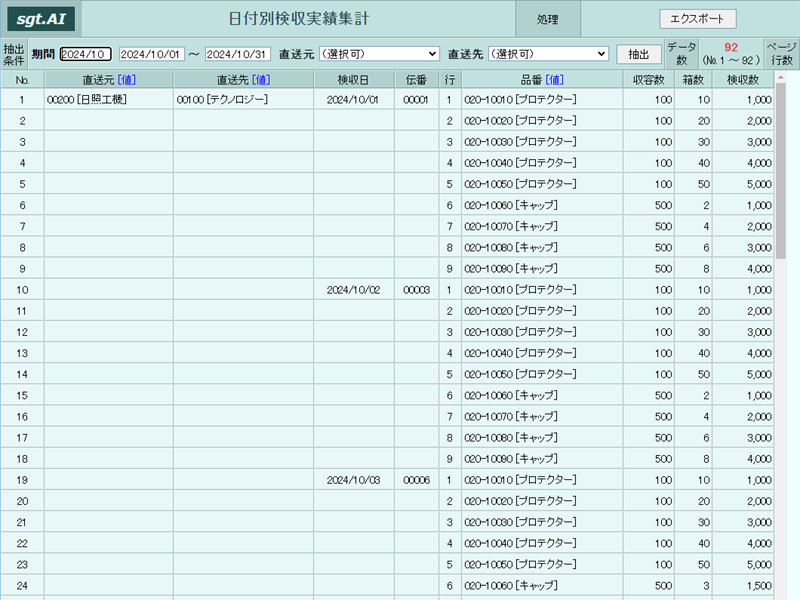This screenshot has height=600, width=800.
Task: Click the 抽出条件 label
Action: [x=14, y=54]
